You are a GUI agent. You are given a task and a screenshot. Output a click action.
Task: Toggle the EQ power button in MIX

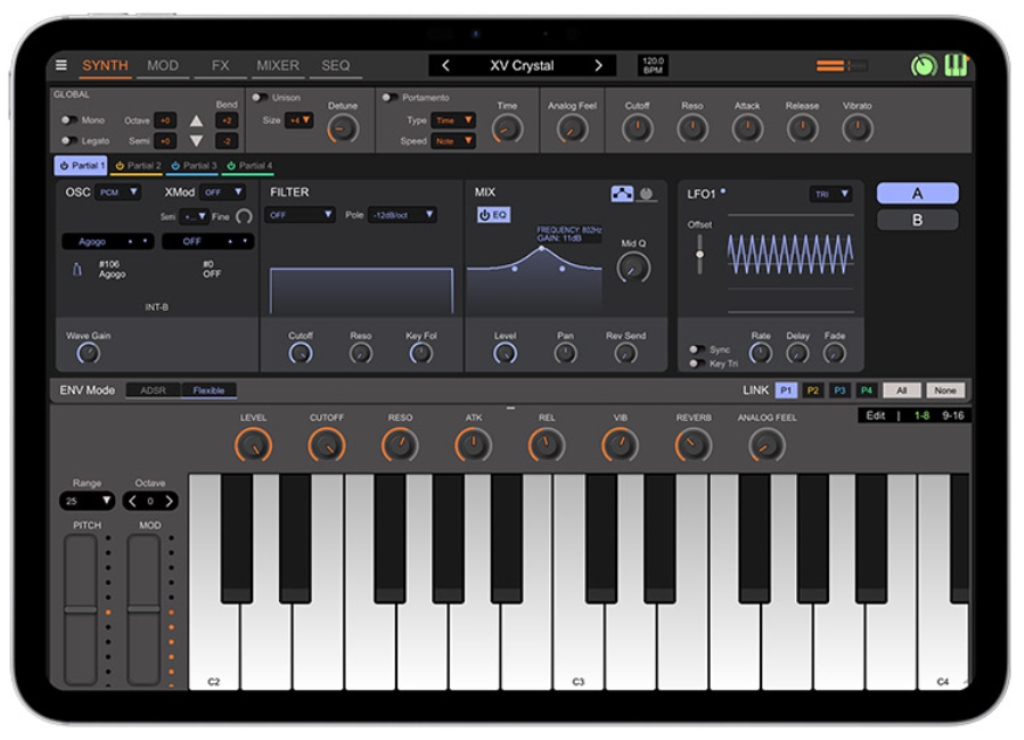[x=493, y=215]
